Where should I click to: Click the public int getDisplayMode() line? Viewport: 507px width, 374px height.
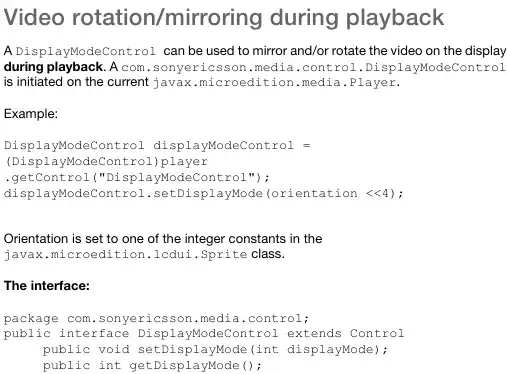tap(152, 365)
